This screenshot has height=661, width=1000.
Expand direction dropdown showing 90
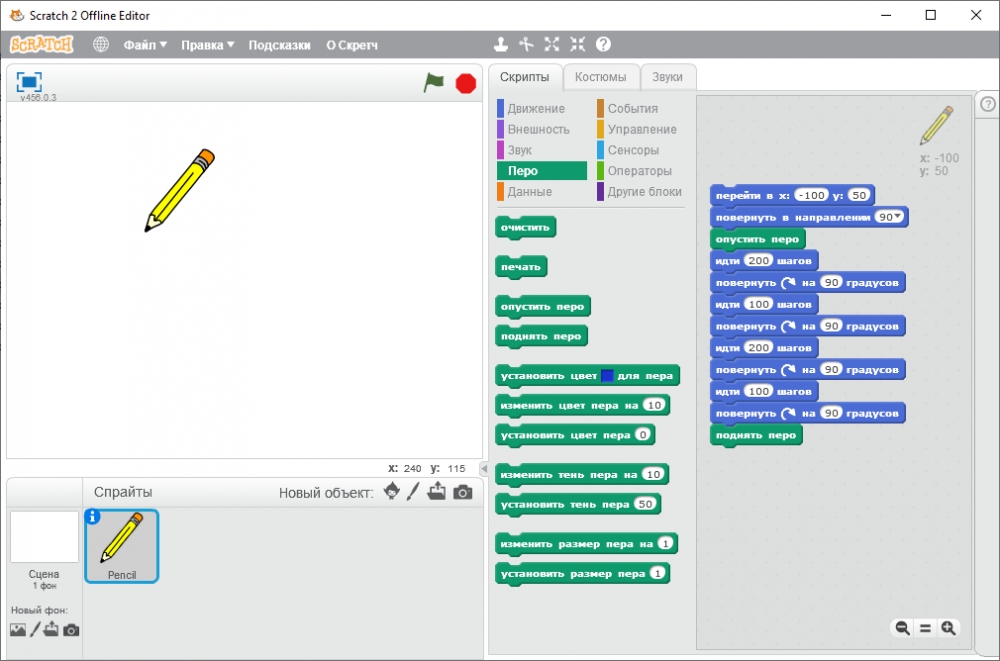[x=889, y=217]
